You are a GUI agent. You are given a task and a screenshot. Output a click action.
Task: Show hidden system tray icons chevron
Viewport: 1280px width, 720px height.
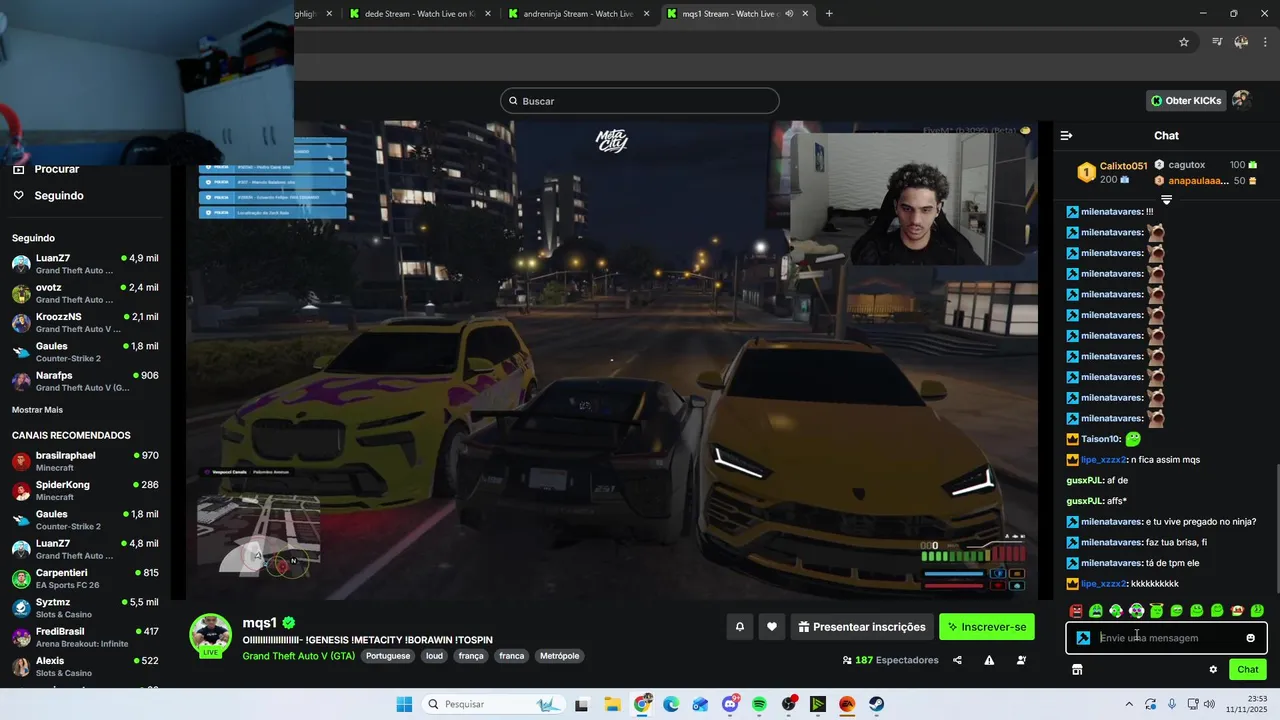(x=1129, y=705)
